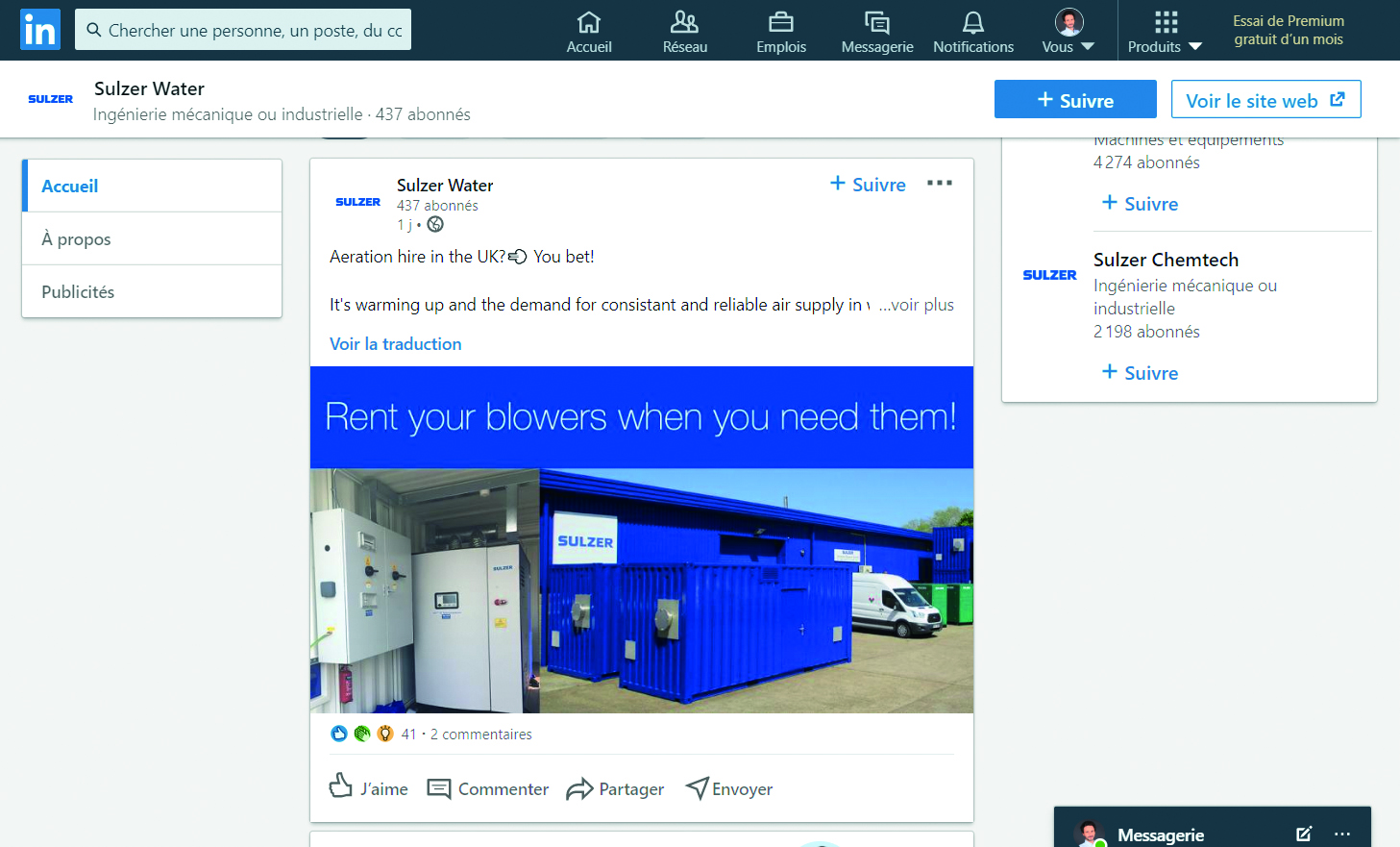The width and height of the screenshot is (1400, 847).
Task: Open the Sulzer Chemtech company name
Action: (x=1166, y=260)
